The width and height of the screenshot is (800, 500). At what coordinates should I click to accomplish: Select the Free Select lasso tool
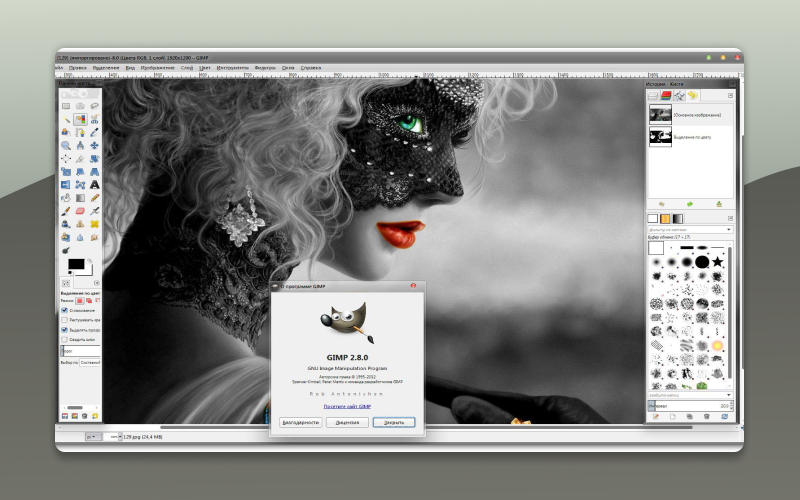94,106
